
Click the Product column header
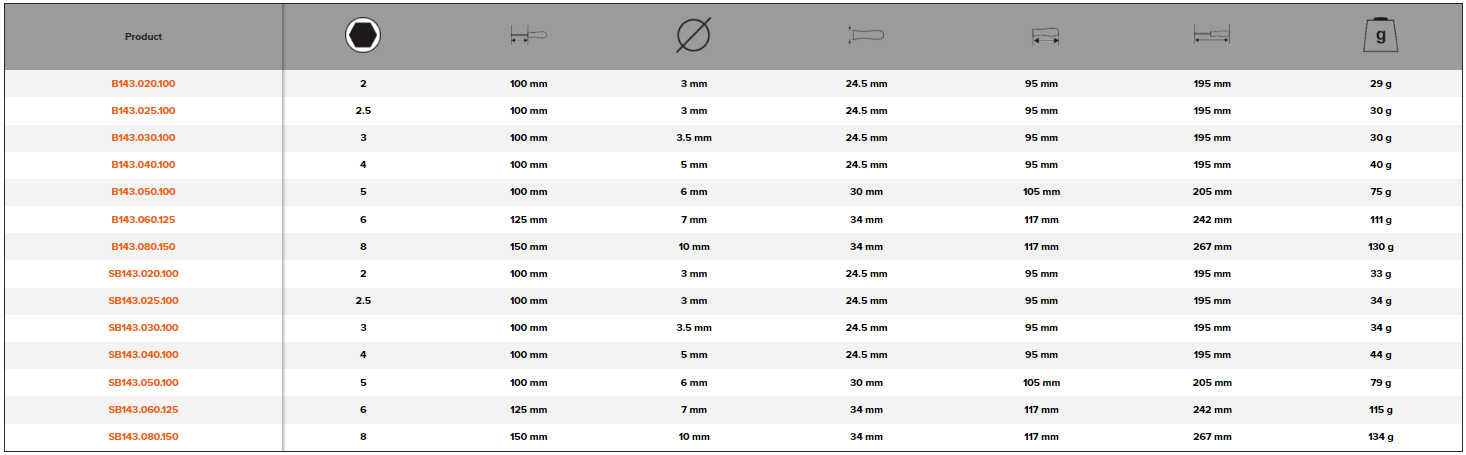click(143, 37)
